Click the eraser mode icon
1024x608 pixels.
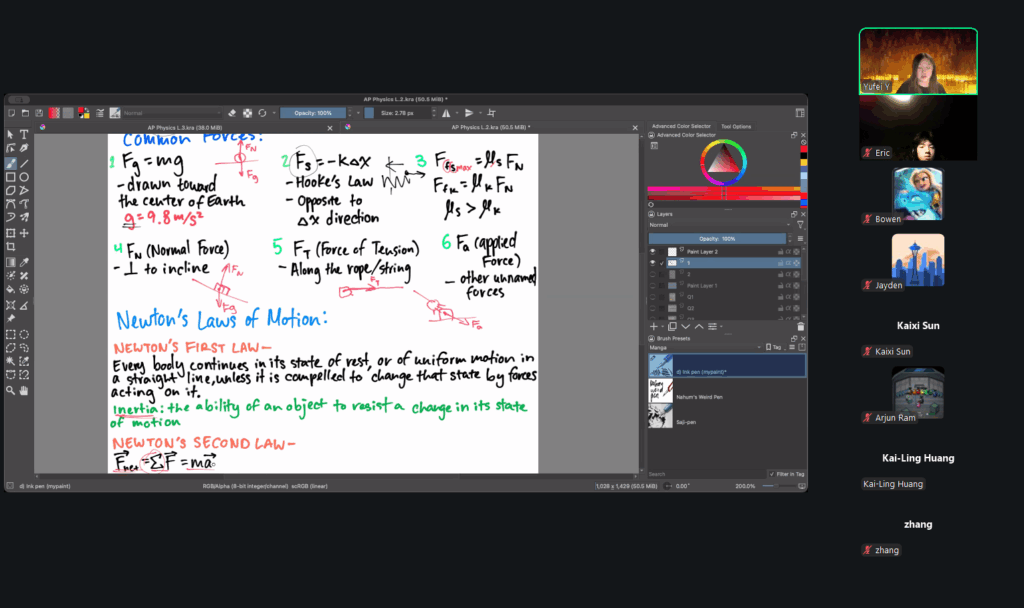pos(231,113)
